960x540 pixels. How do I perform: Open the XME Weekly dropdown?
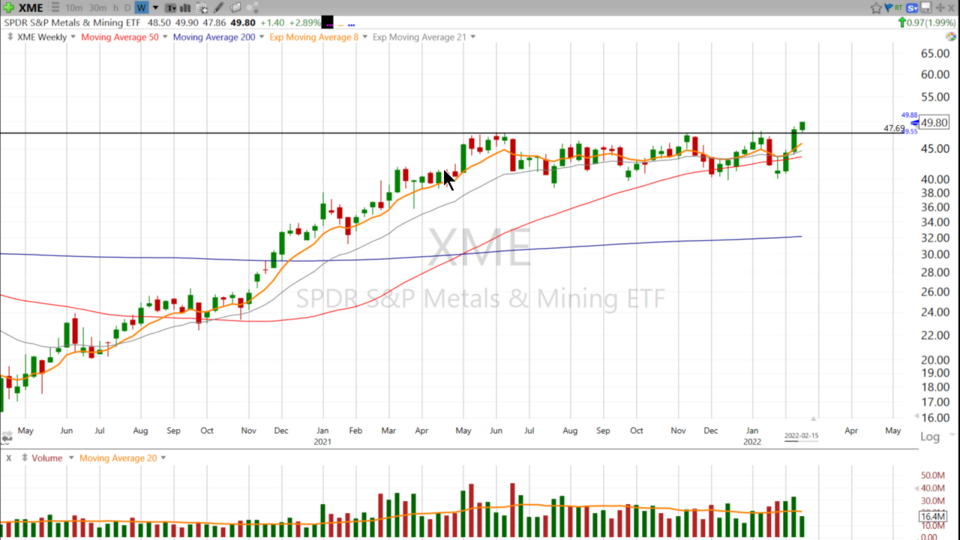pos(73,37)
